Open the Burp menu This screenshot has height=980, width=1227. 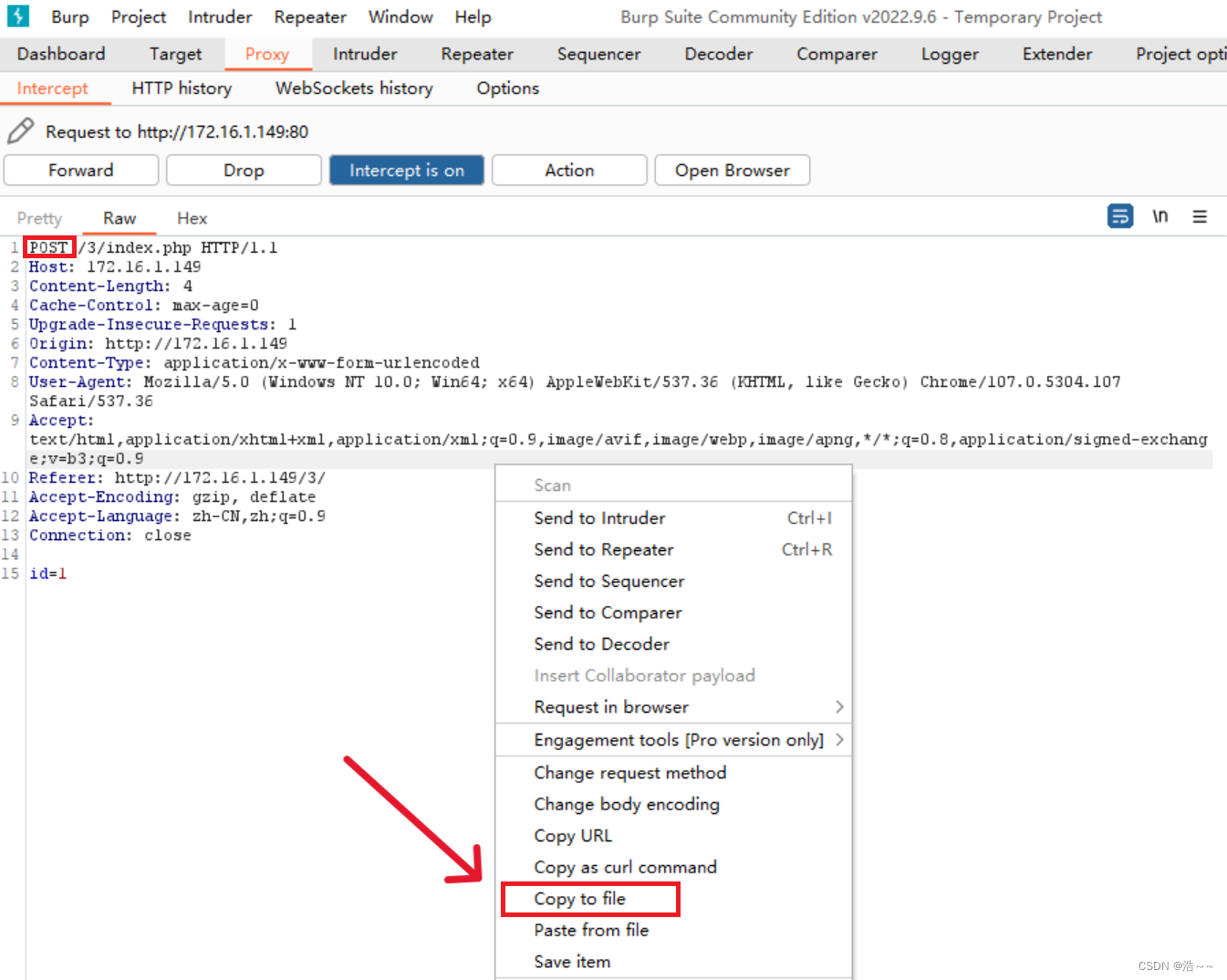click(x=70, y=17)
